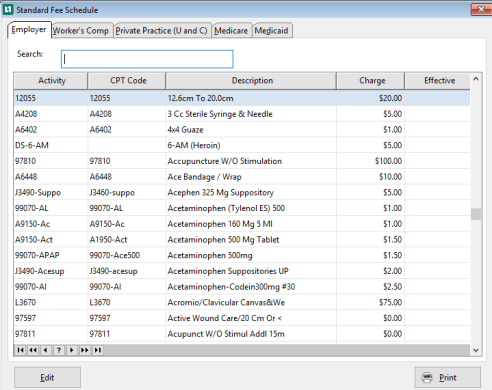Select the Employer tab
The height and width of the screenshot is (390, 492).
[x=29, y=30]
